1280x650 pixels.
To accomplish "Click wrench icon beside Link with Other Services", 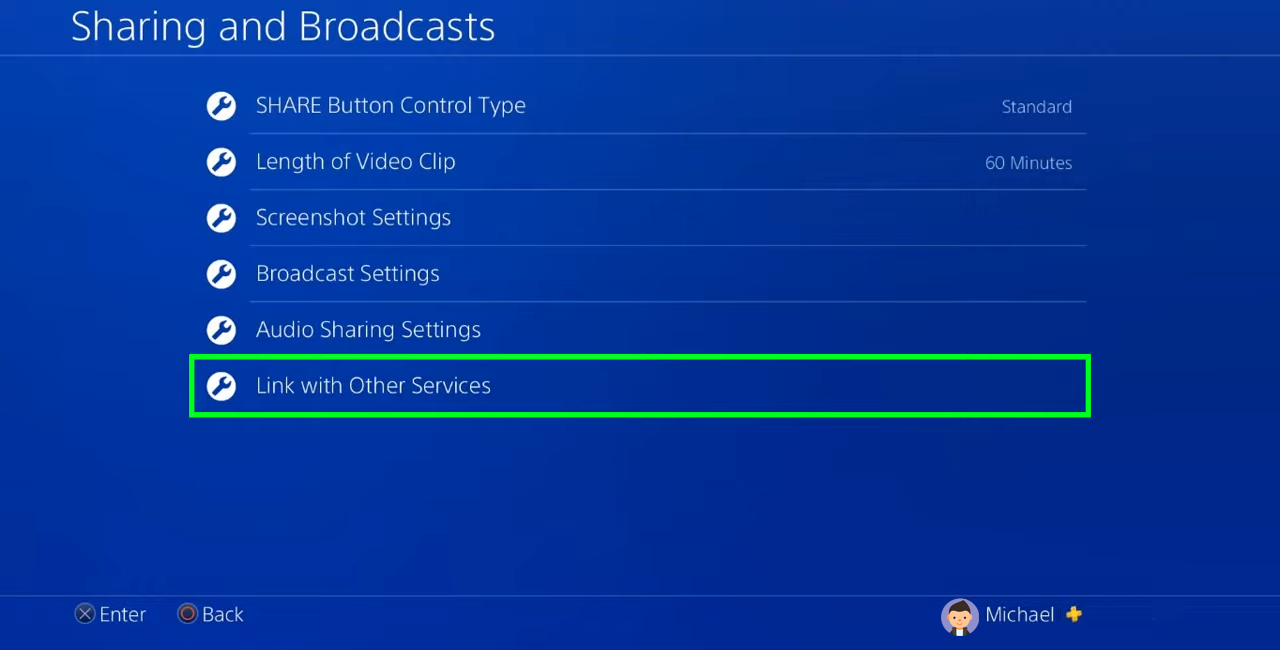I will click(x=221, y=386).
